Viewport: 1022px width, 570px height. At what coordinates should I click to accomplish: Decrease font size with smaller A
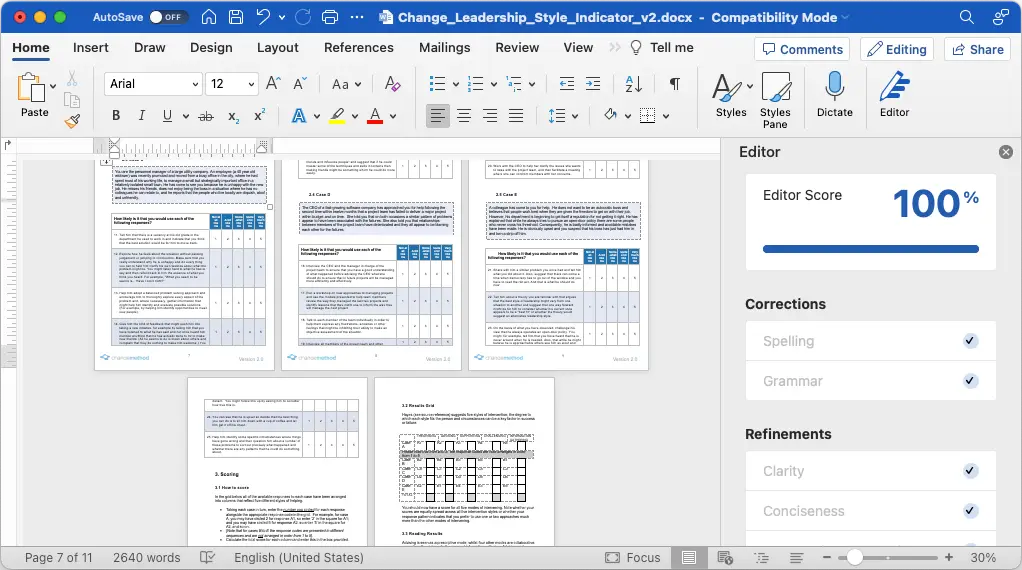299,83
